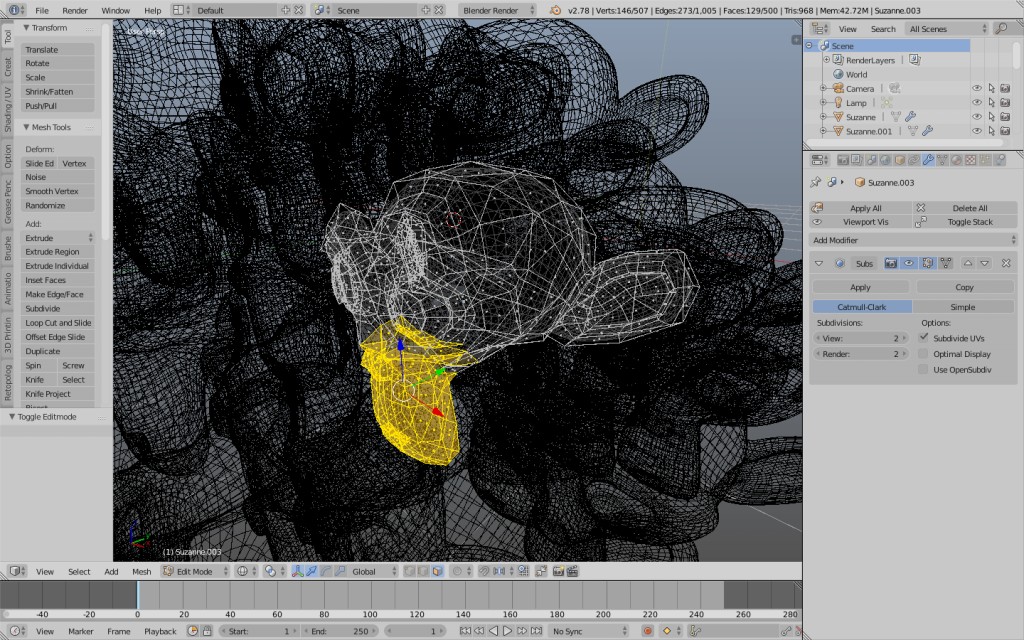Click the Help menu
Image resolution: width=1024 pixels, height=640 pixels.
pos(152,10)
